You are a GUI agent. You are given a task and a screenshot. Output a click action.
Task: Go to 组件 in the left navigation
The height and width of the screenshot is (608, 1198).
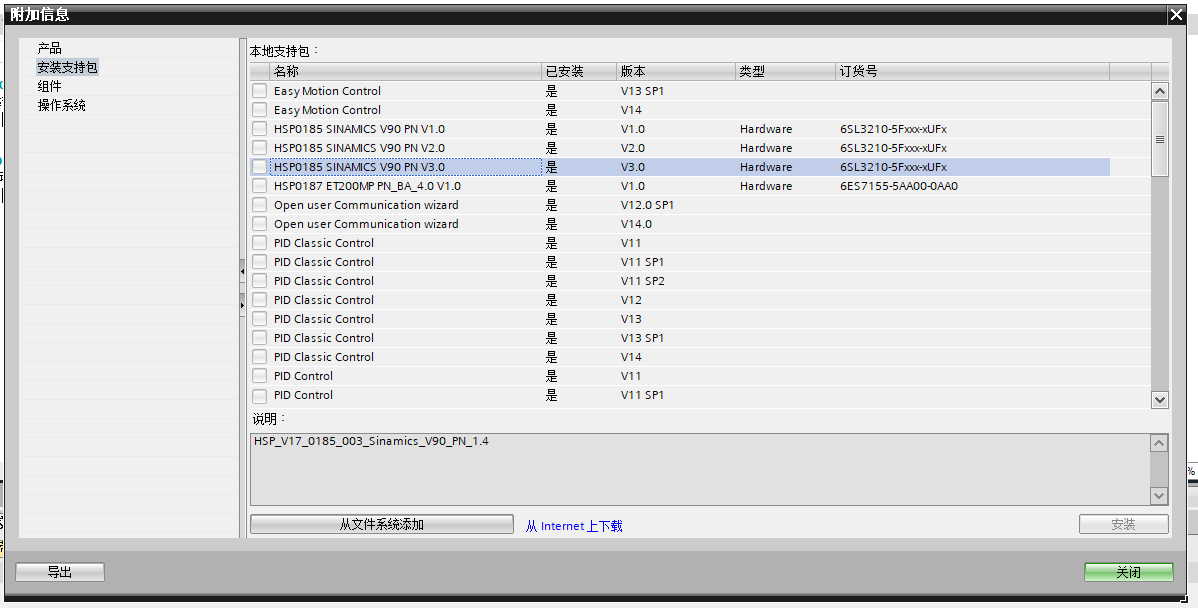[50, 86]
